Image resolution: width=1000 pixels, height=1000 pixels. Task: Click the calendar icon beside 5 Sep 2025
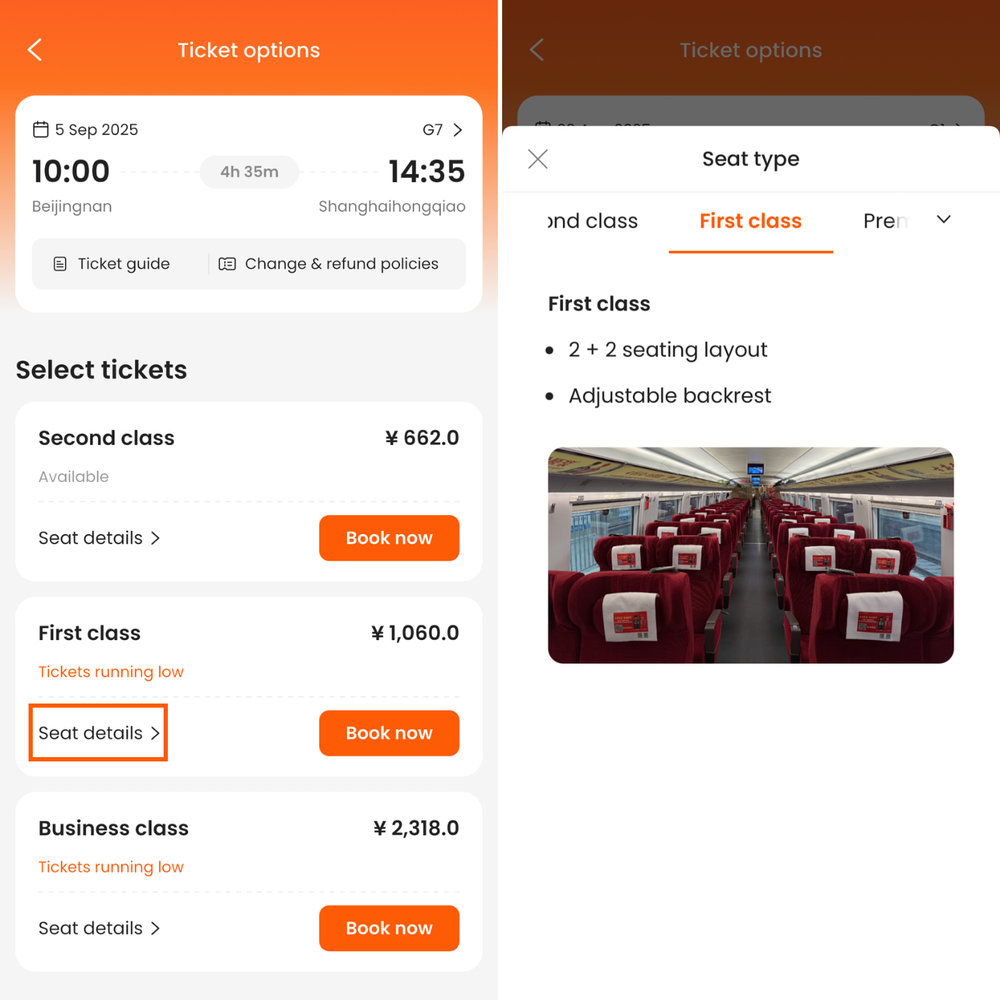pos(41,129)
